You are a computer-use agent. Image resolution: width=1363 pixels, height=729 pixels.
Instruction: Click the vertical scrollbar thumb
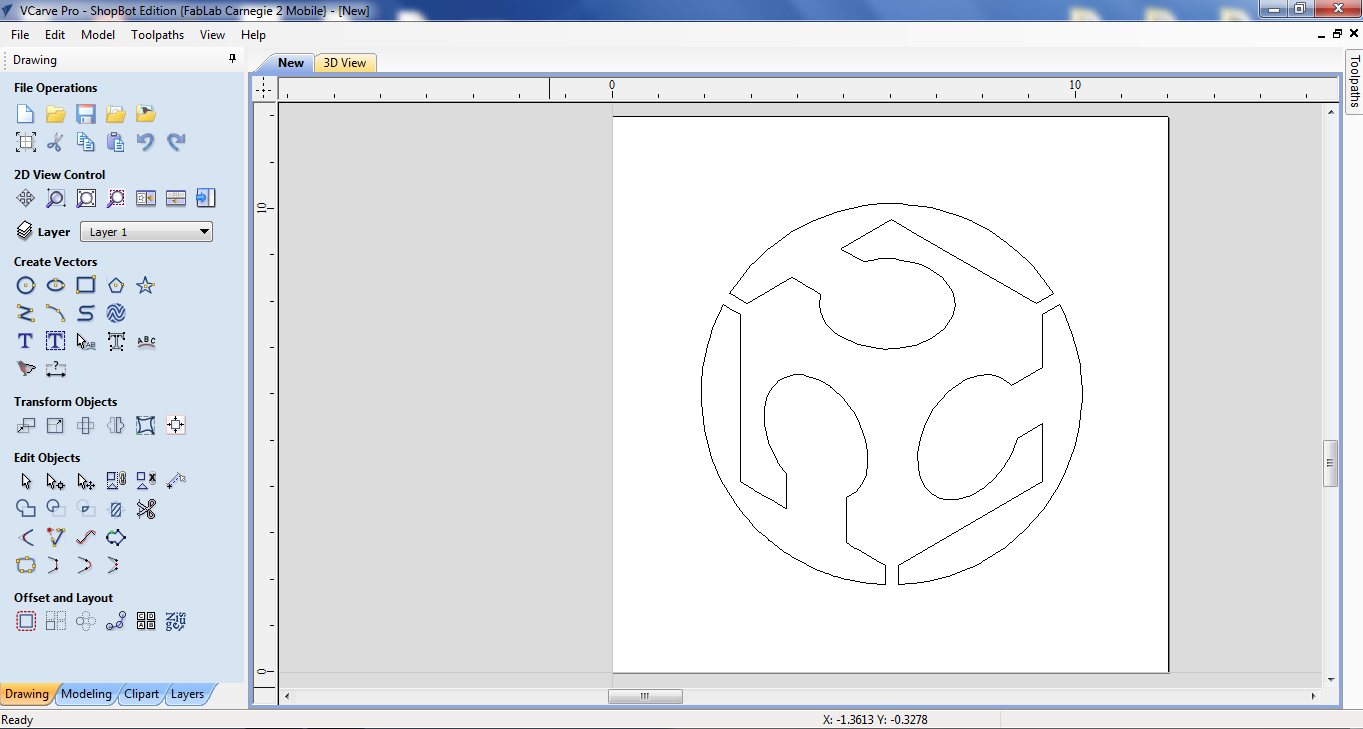tap(1330, 463)
